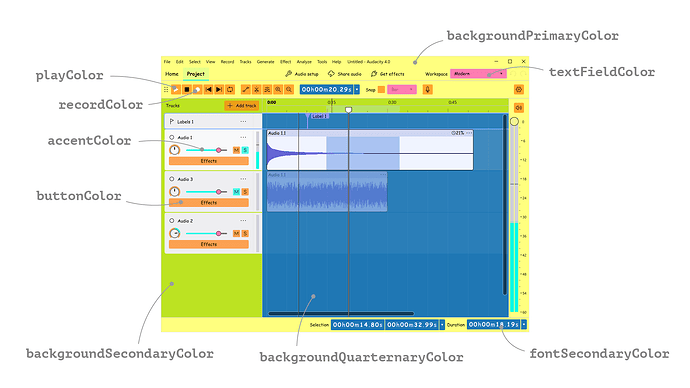Select the Audio 1 track radio circle
The image size is (690, 388).
[x=172, y=137]
